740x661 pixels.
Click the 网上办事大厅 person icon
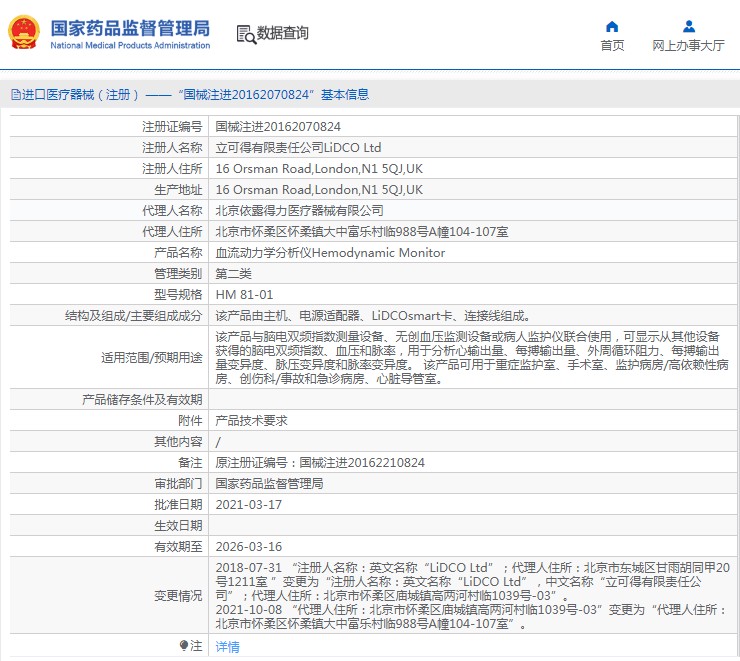pyautogui.click(x=688, y=27)
